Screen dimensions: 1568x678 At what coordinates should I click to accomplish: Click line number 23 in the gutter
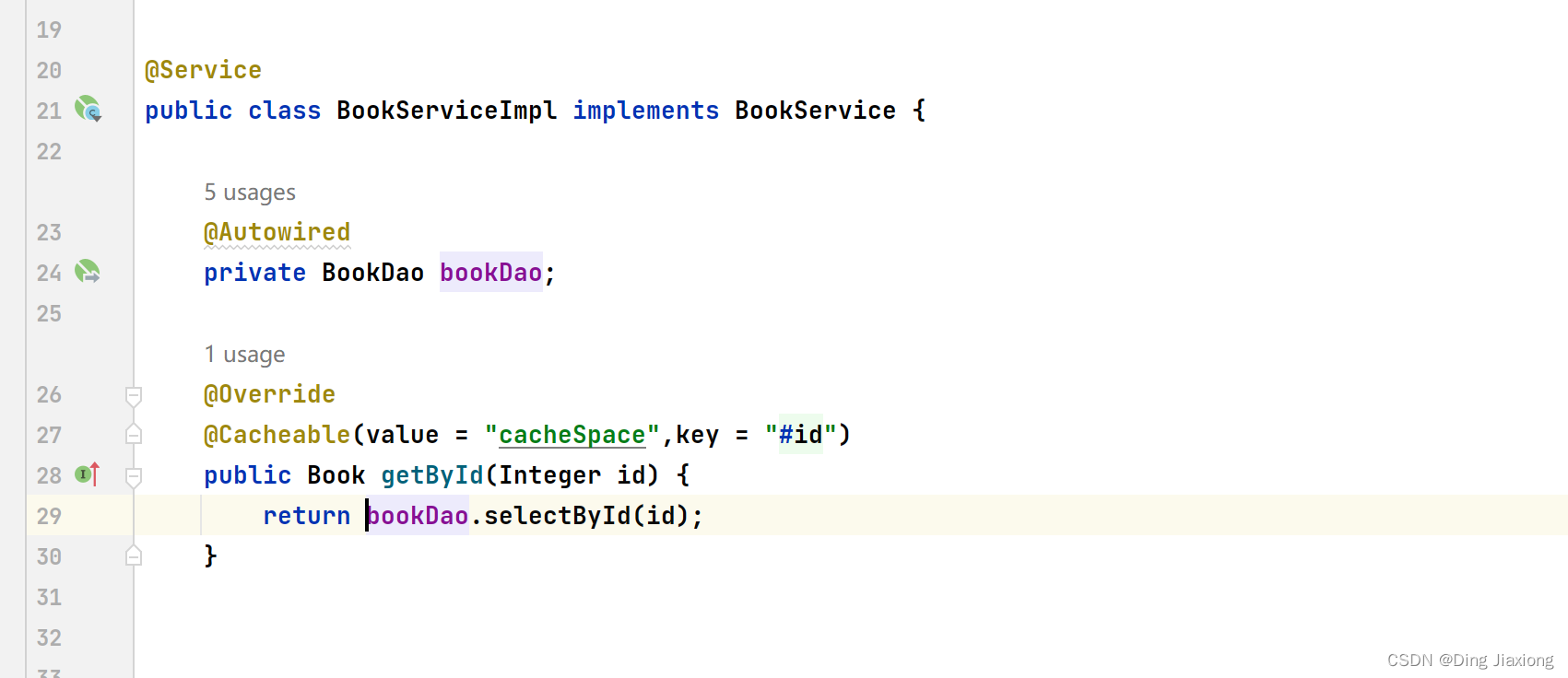coord(49,232)
